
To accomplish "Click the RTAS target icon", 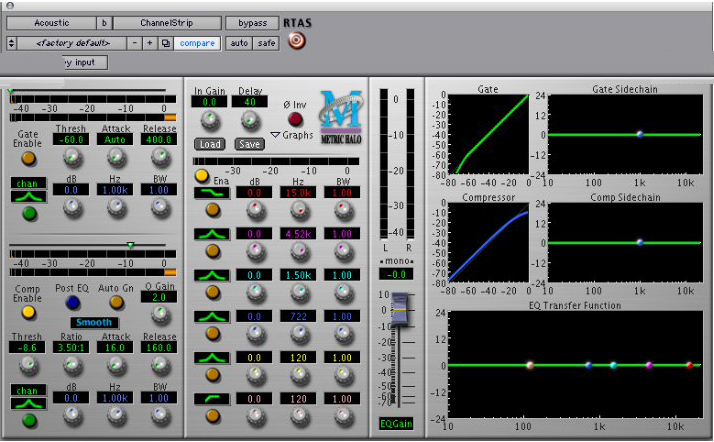I will click(x=295, y=42).
